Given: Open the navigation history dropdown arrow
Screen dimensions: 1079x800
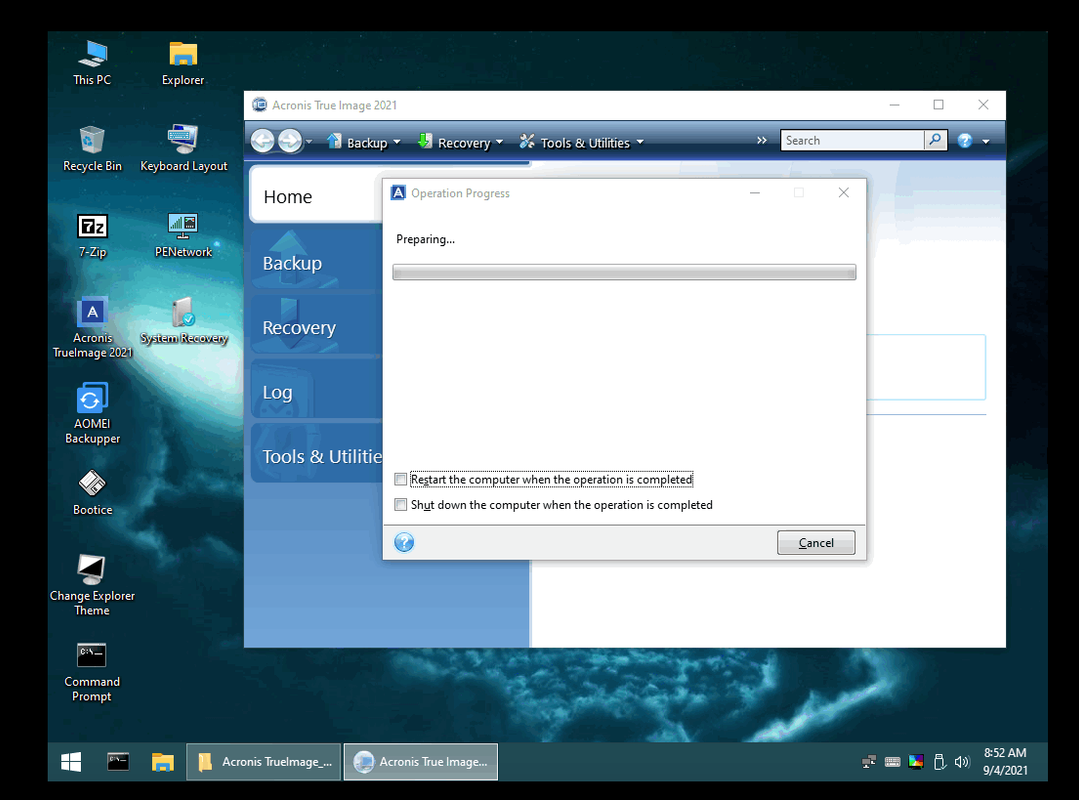Looking at the screenshot, I should click(x=309, y=142).
